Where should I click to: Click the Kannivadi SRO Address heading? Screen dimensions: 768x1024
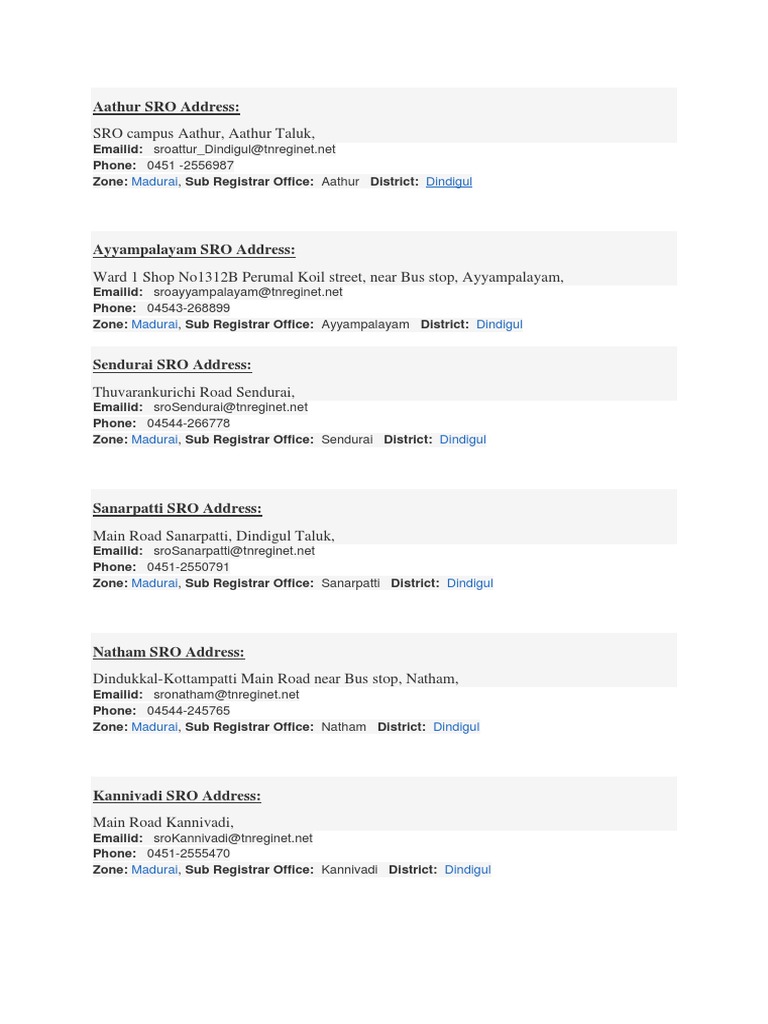(x=176, y=795)
